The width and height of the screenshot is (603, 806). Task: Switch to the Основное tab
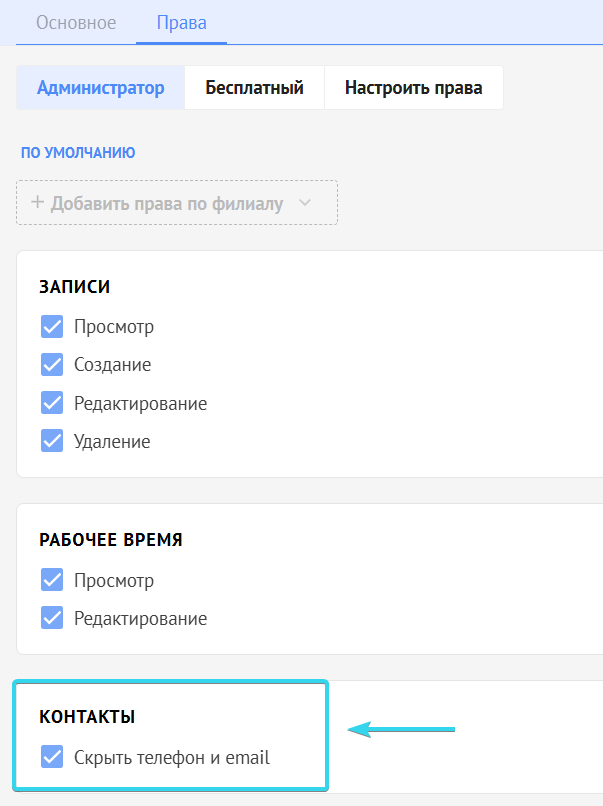click(76, 23)
